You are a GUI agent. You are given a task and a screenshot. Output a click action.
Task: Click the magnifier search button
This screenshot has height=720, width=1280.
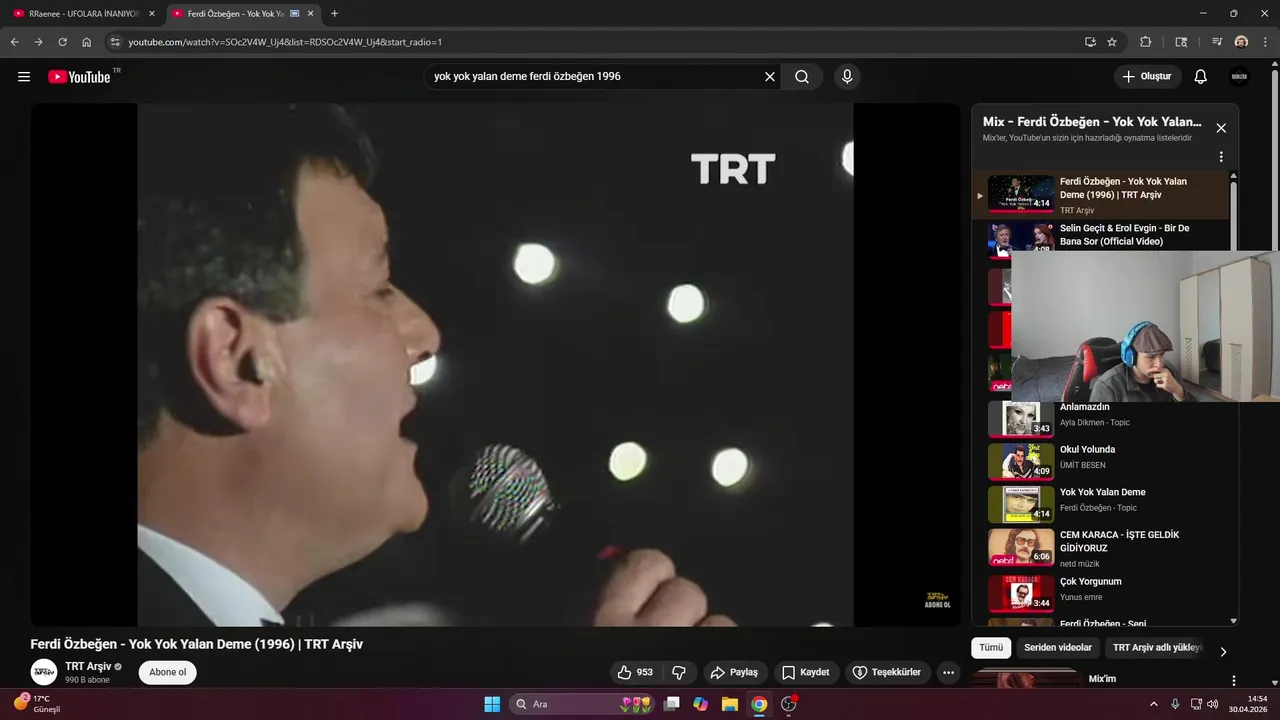click(x=802, y=77)
